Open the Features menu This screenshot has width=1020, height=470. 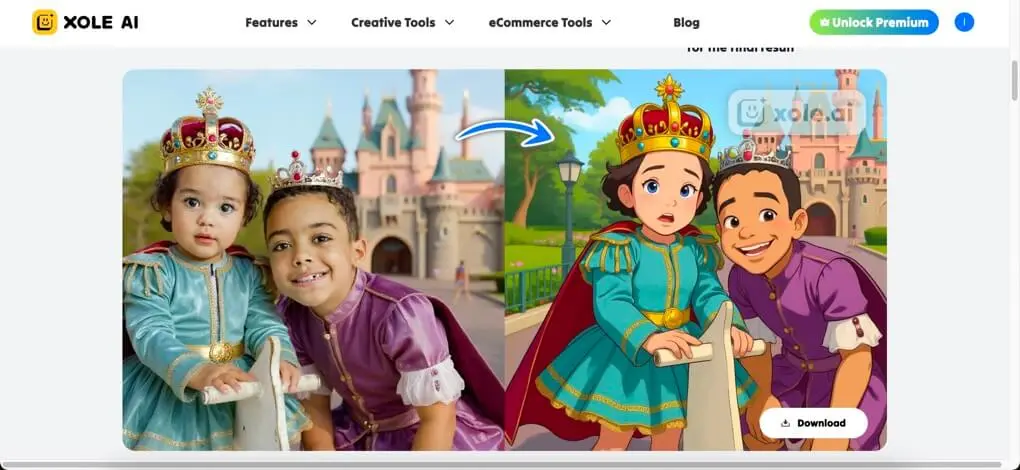tap(271, 22)
